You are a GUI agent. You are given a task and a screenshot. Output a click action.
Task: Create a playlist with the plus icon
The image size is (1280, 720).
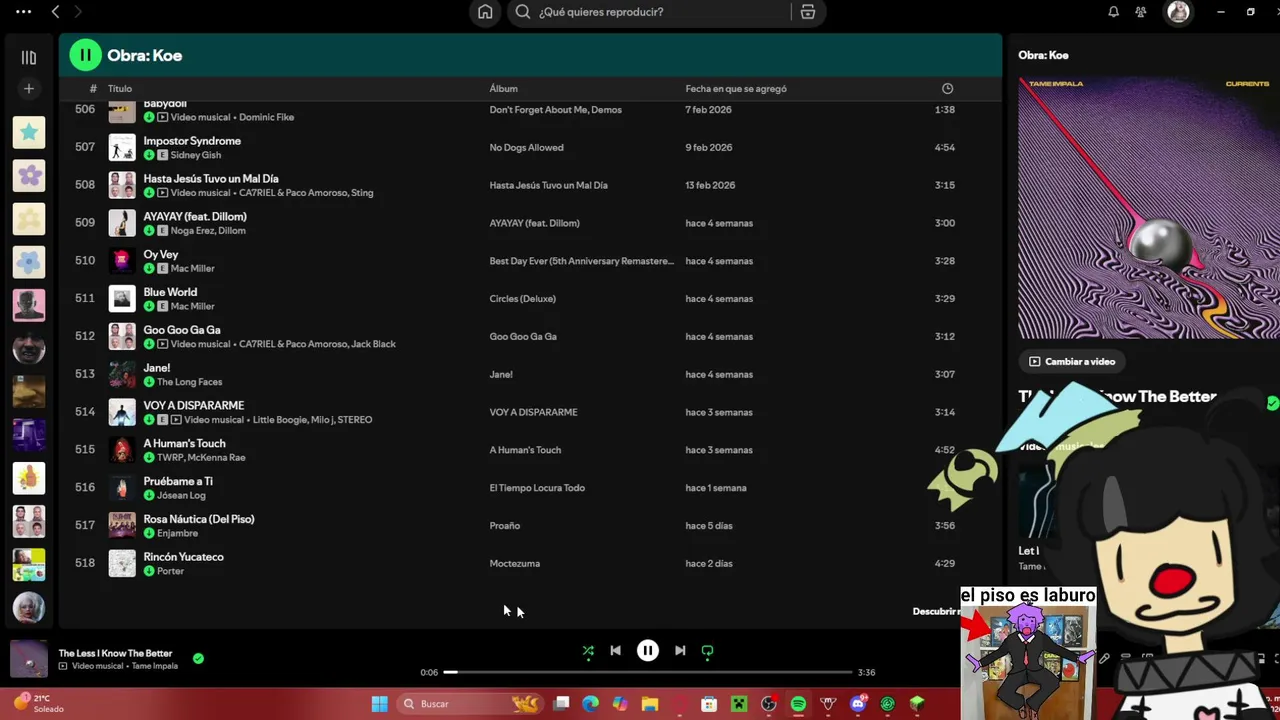pyautogui.click(x=29, y=89)
